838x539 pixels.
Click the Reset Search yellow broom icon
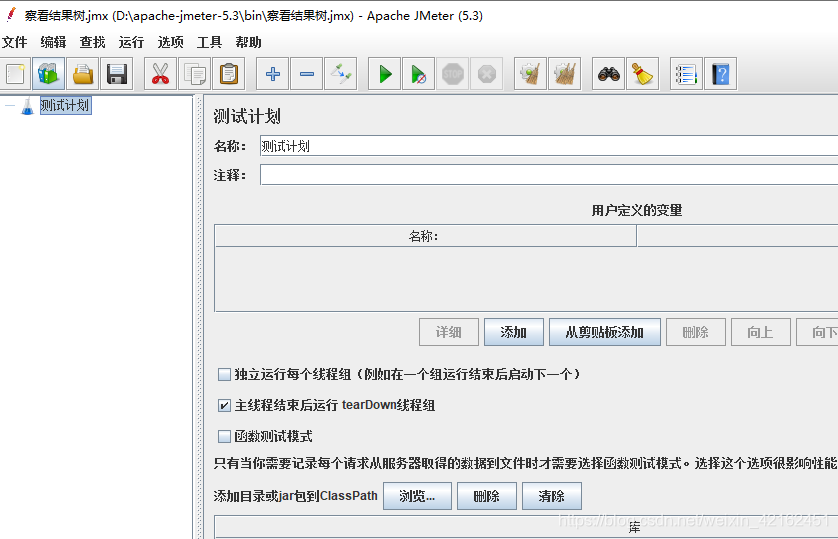tap(642, 74)
